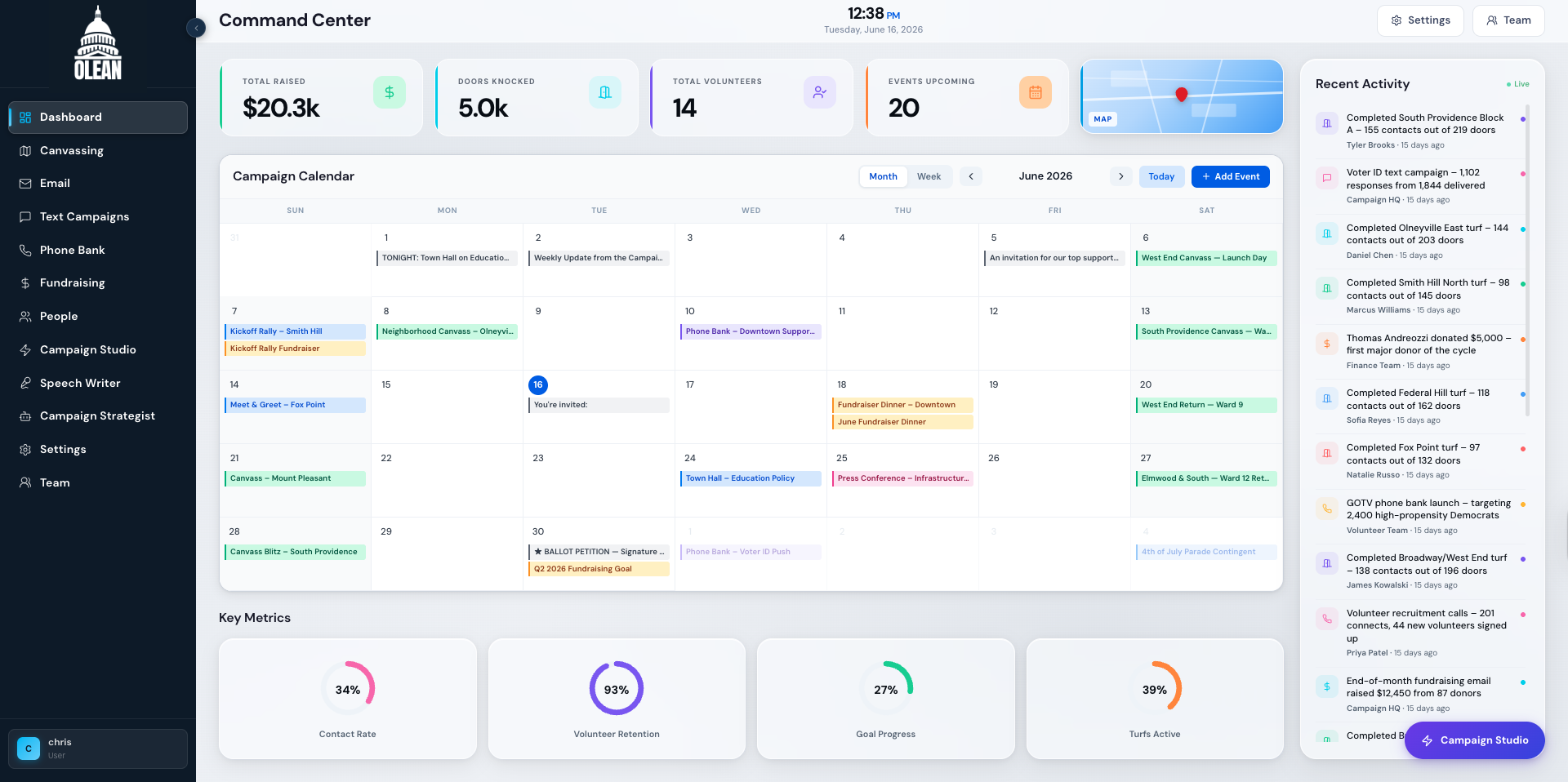This screenshot has height=782, width=1568.
Task: Click the Smith Hill North turf activity icon
Action: coord(1327,288)
